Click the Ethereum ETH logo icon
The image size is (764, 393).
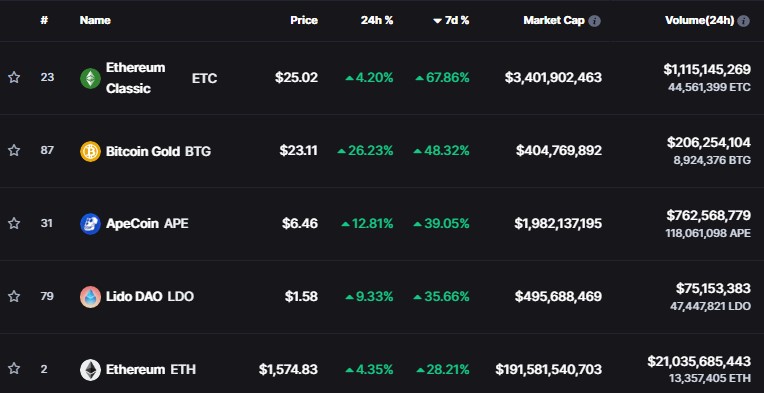coord(90,370)
